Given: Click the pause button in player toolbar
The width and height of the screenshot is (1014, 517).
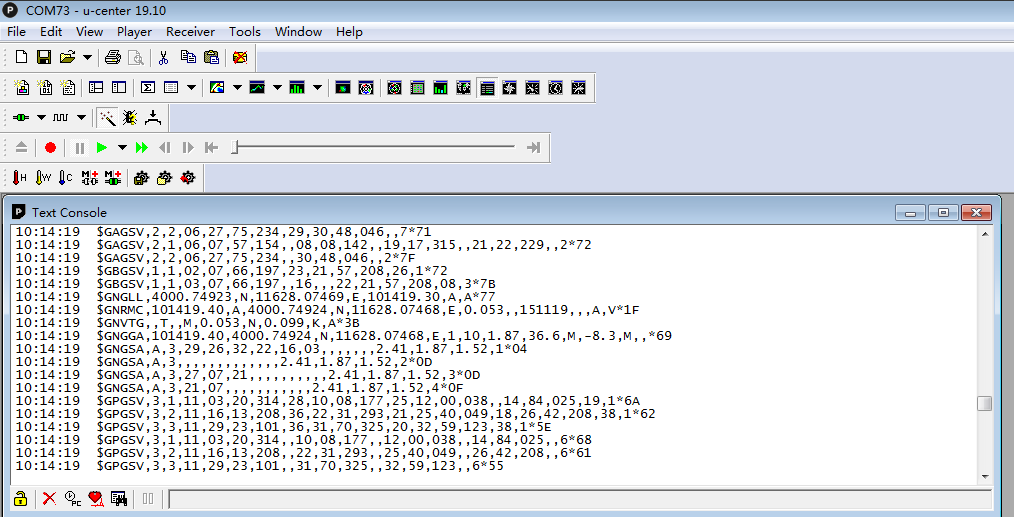Looking at the screenshot, I should click(x=80, y=148).
